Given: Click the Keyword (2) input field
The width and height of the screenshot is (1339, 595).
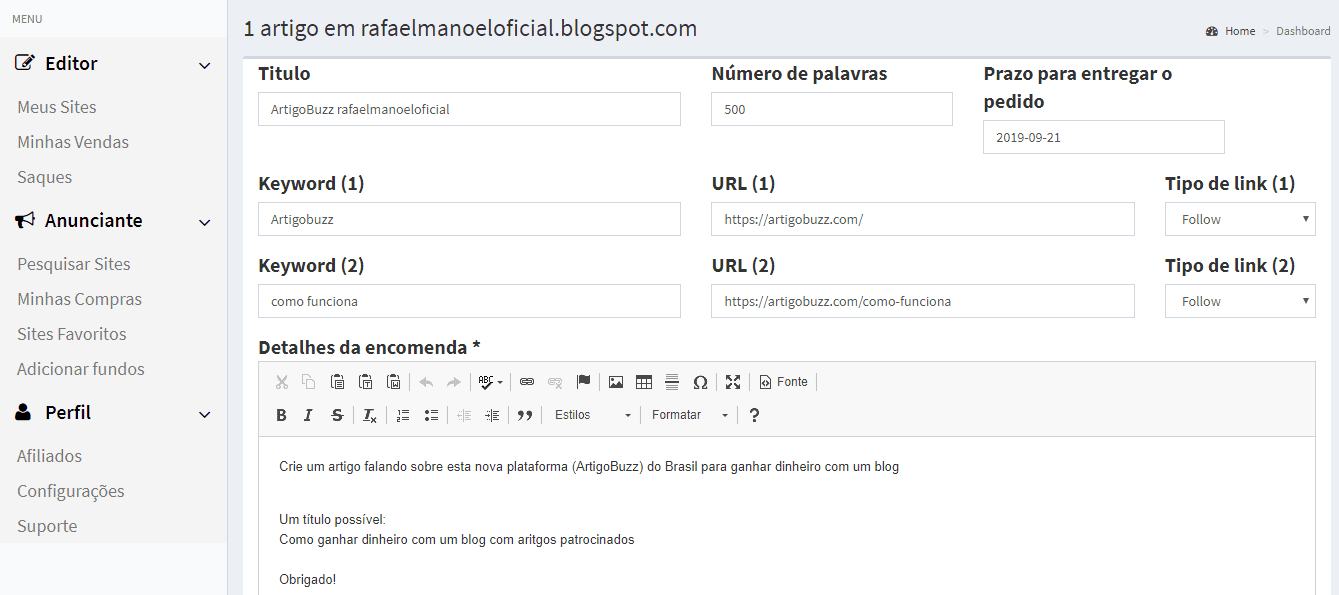Looking at the screenshot, I should (469, 301).
